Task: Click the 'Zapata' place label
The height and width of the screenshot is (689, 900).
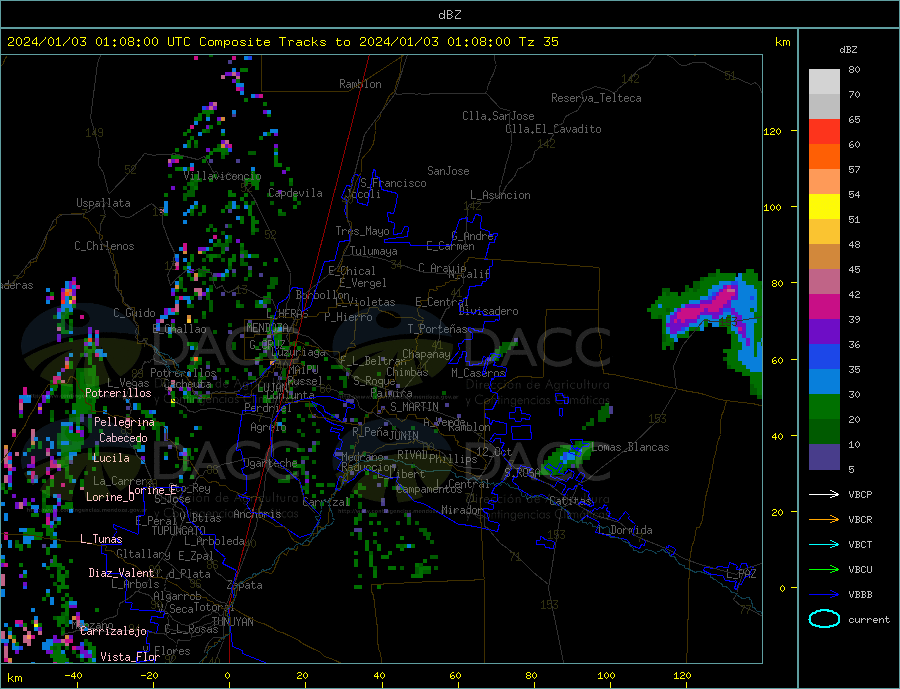Action: [x=245, y=585]
